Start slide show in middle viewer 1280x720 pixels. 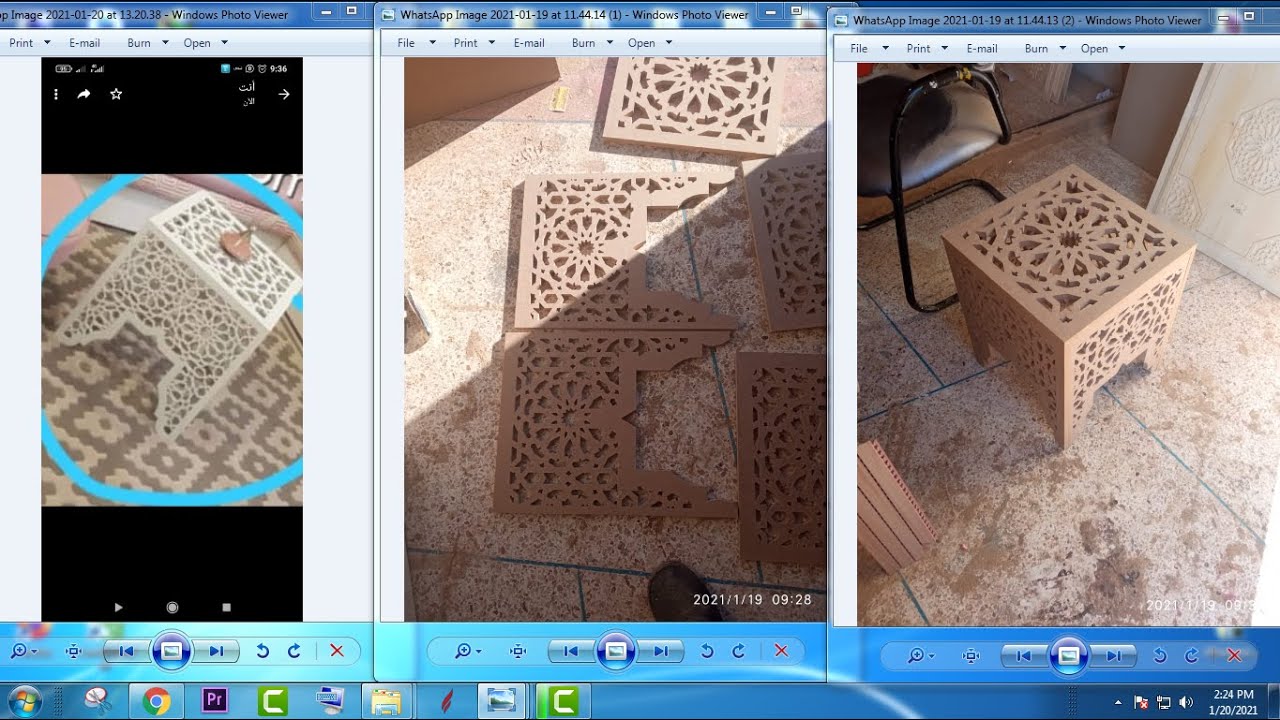pos(615,651)
